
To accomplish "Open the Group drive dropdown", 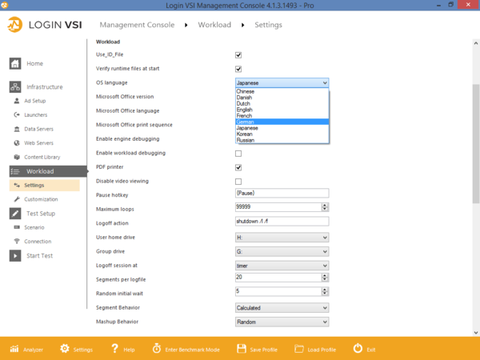I will pos(282,251).
